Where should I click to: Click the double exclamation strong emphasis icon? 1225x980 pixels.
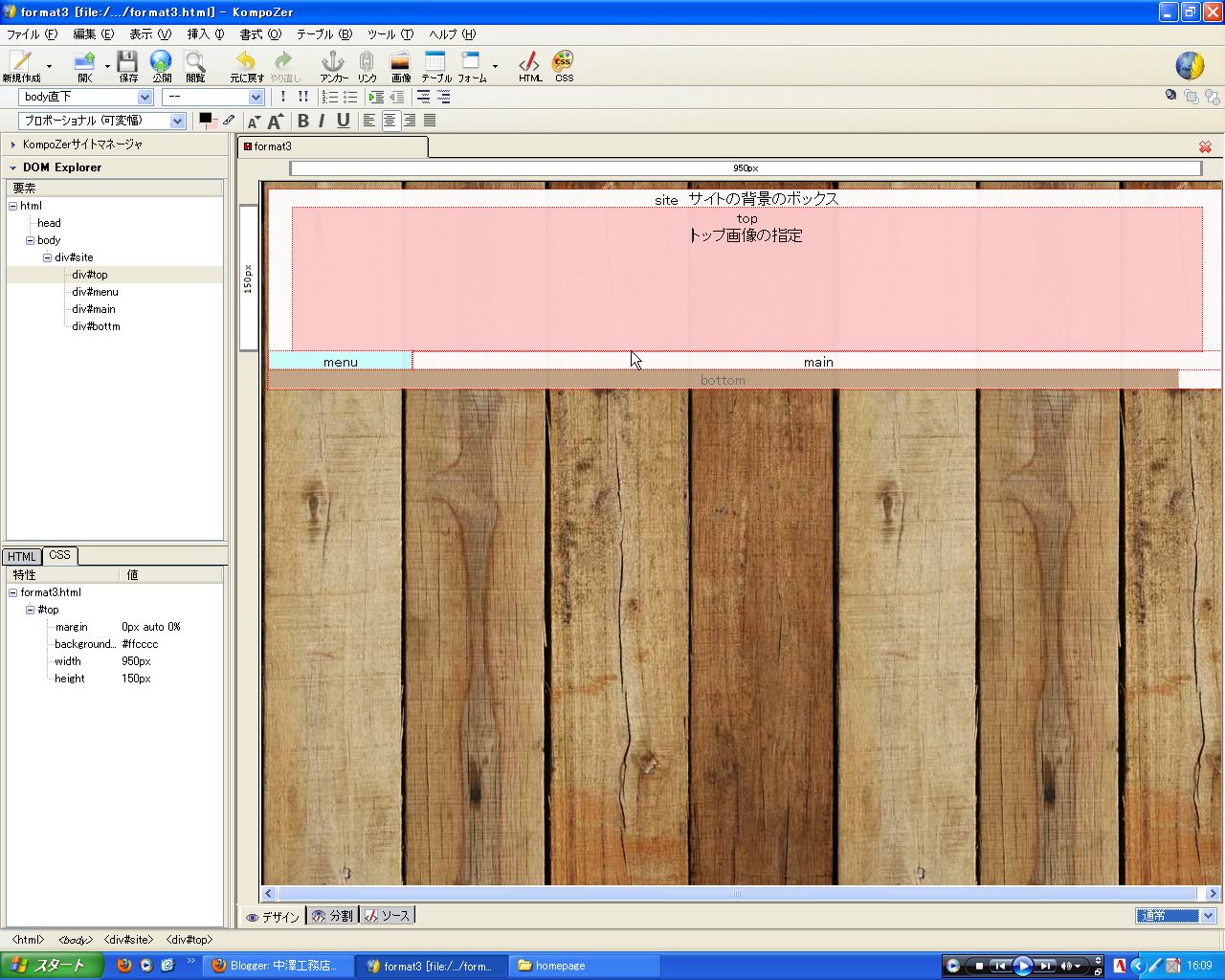tap(303, 97)
